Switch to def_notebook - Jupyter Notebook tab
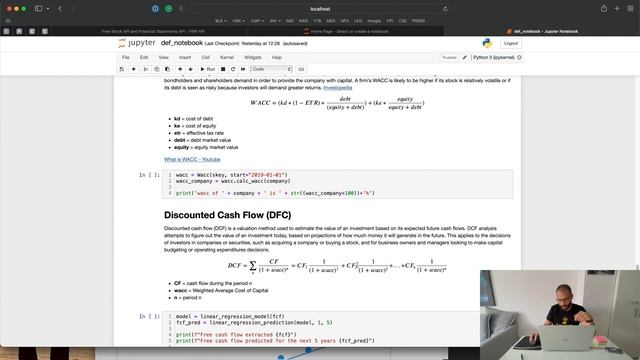This screenshot has width=640, height=360. pyautogui.click(x=542, y=31)
